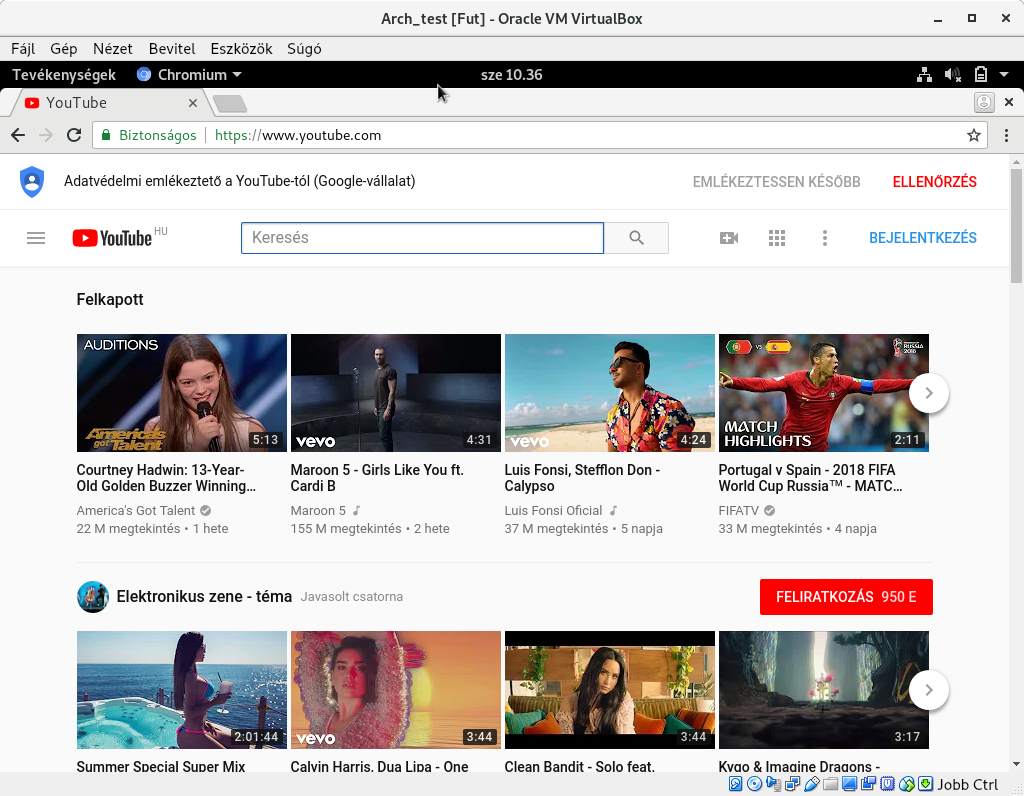This screenshot has width=1024, height=796.
Task: Open a new browser tab
Action: point(229,103)
